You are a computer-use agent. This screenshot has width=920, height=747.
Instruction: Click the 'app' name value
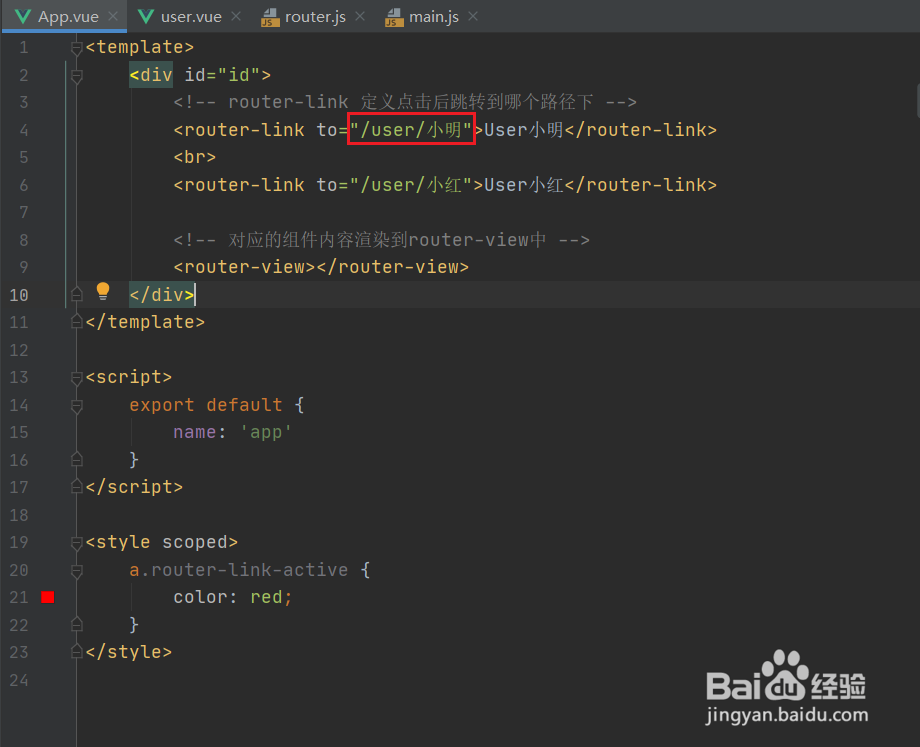tap(265, 432)
